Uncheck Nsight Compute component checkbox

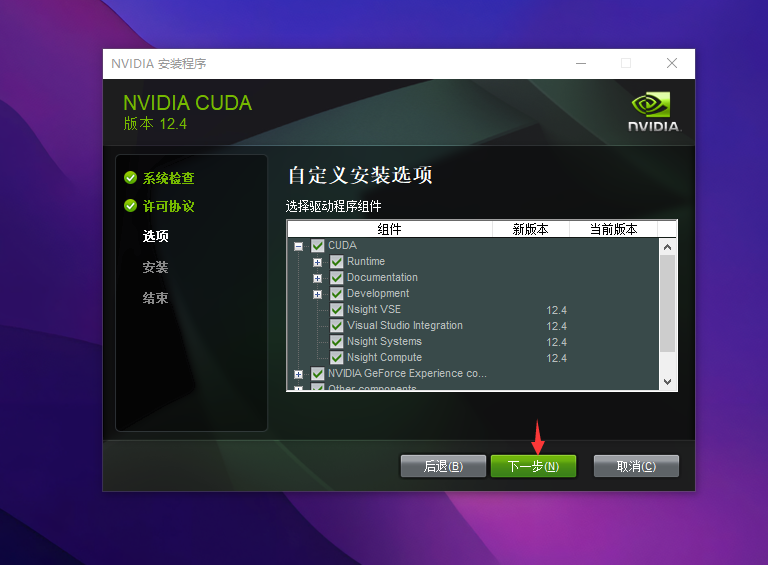[337, 358]
